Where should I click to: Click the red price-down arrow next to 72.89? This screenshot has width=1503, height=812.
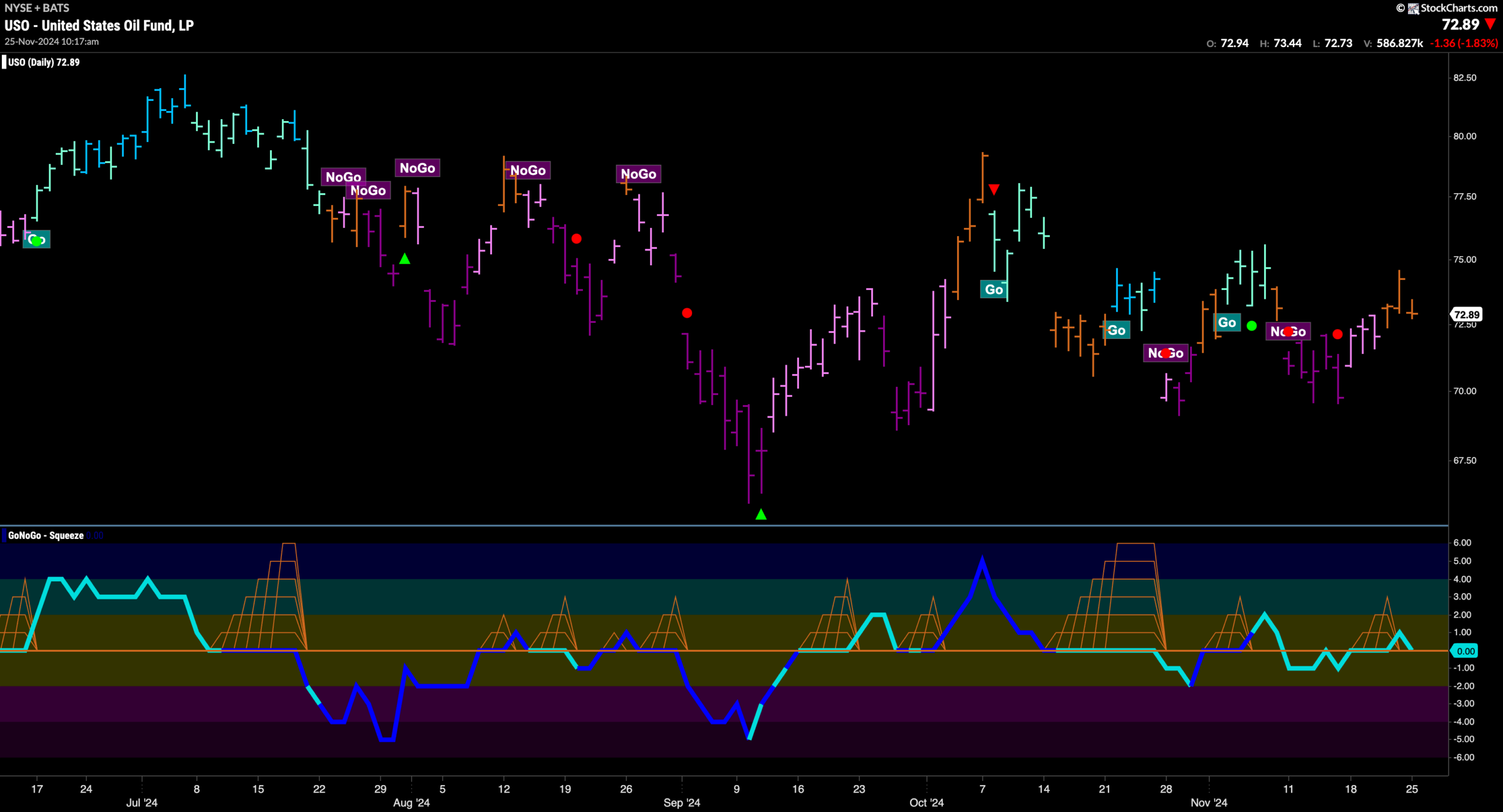[x=1490, y=24]
